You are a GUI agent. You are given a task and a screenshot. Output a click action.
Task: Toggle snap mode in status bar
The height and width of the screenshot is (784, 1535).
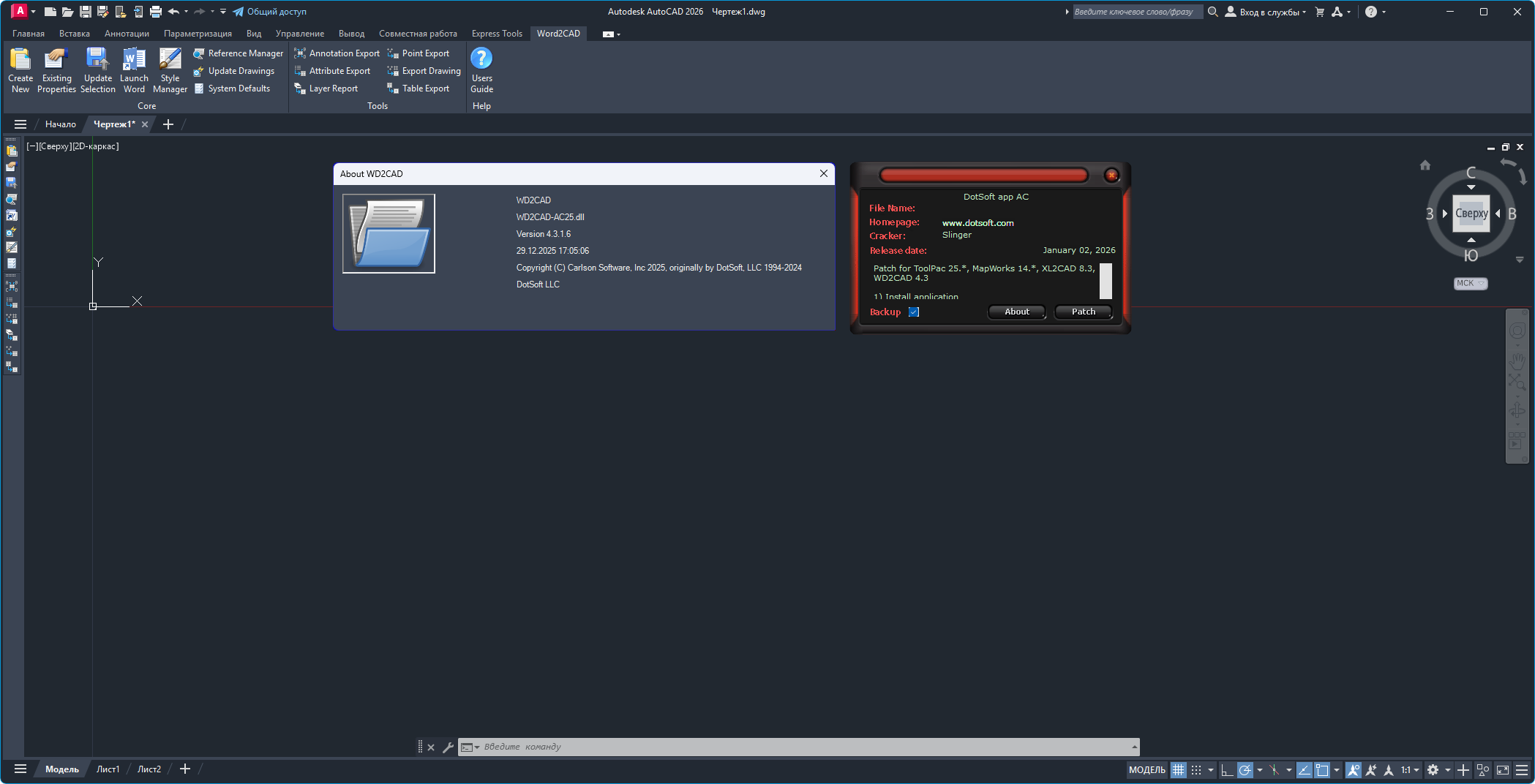coord(1196,769)
